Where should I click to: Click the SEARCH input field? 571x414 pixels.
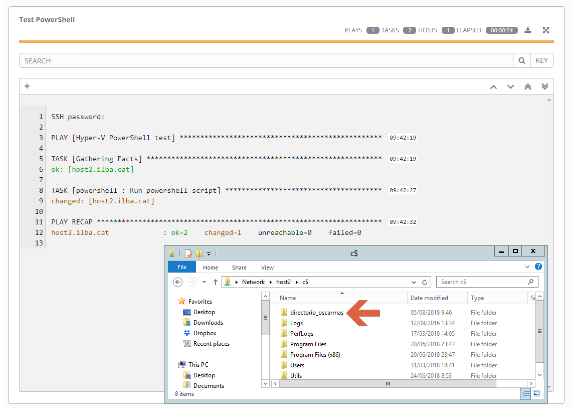coord(266,61)
